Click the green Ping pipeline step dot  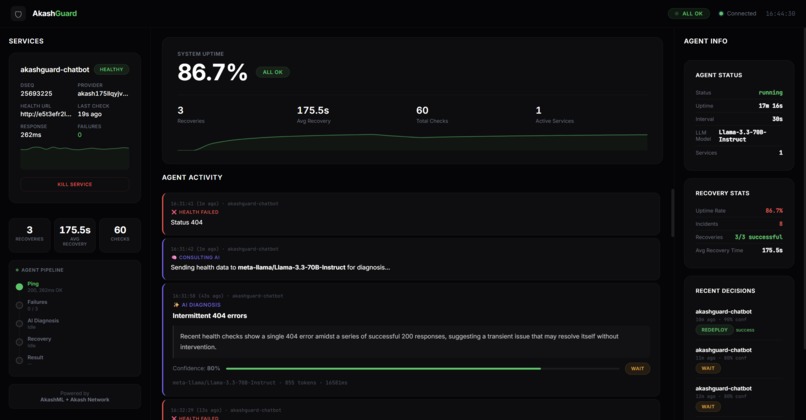(20, 287)
